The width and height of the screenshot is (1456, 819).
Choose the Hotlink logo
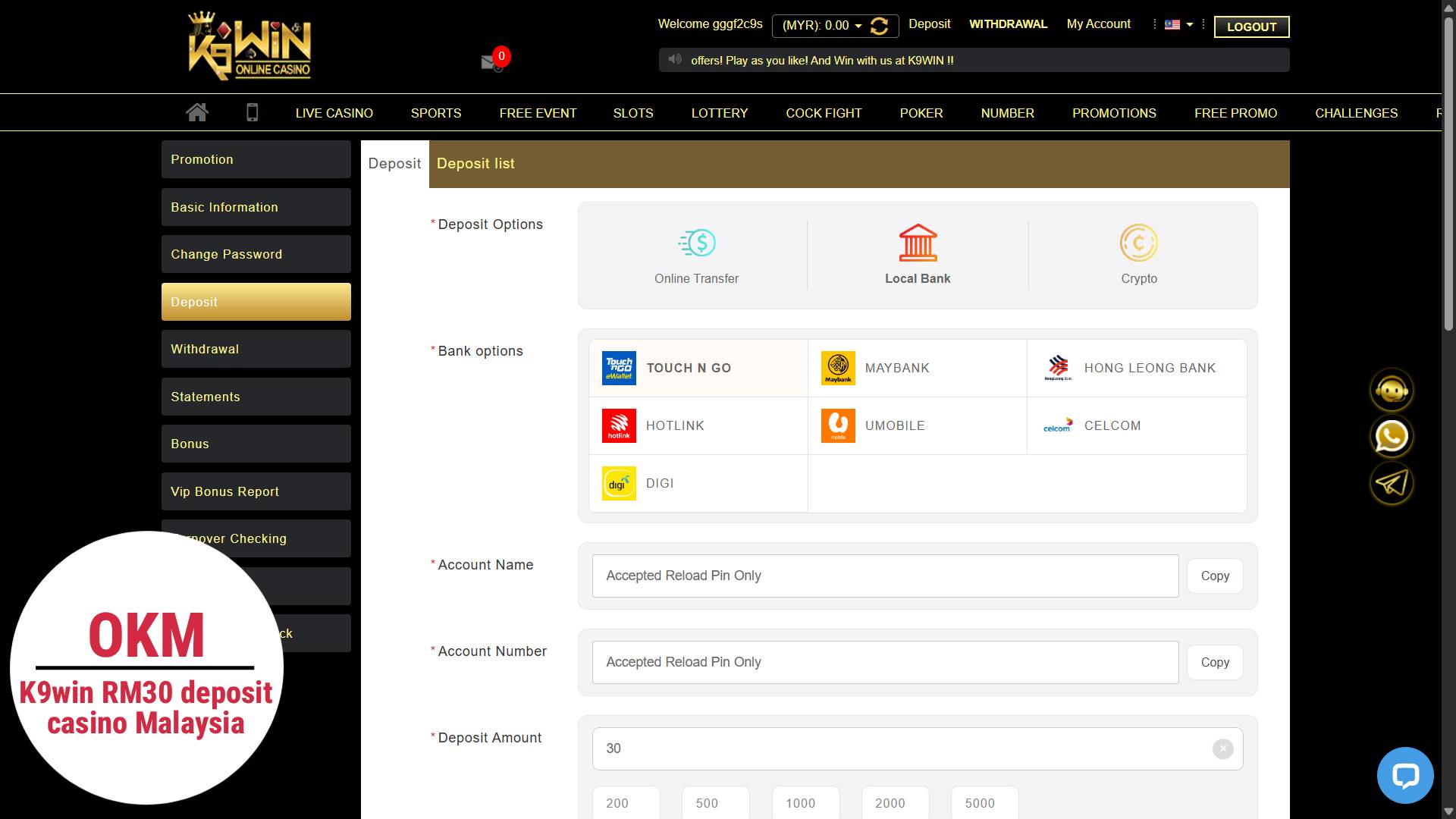pyautogui.click(x=619, y=425)
